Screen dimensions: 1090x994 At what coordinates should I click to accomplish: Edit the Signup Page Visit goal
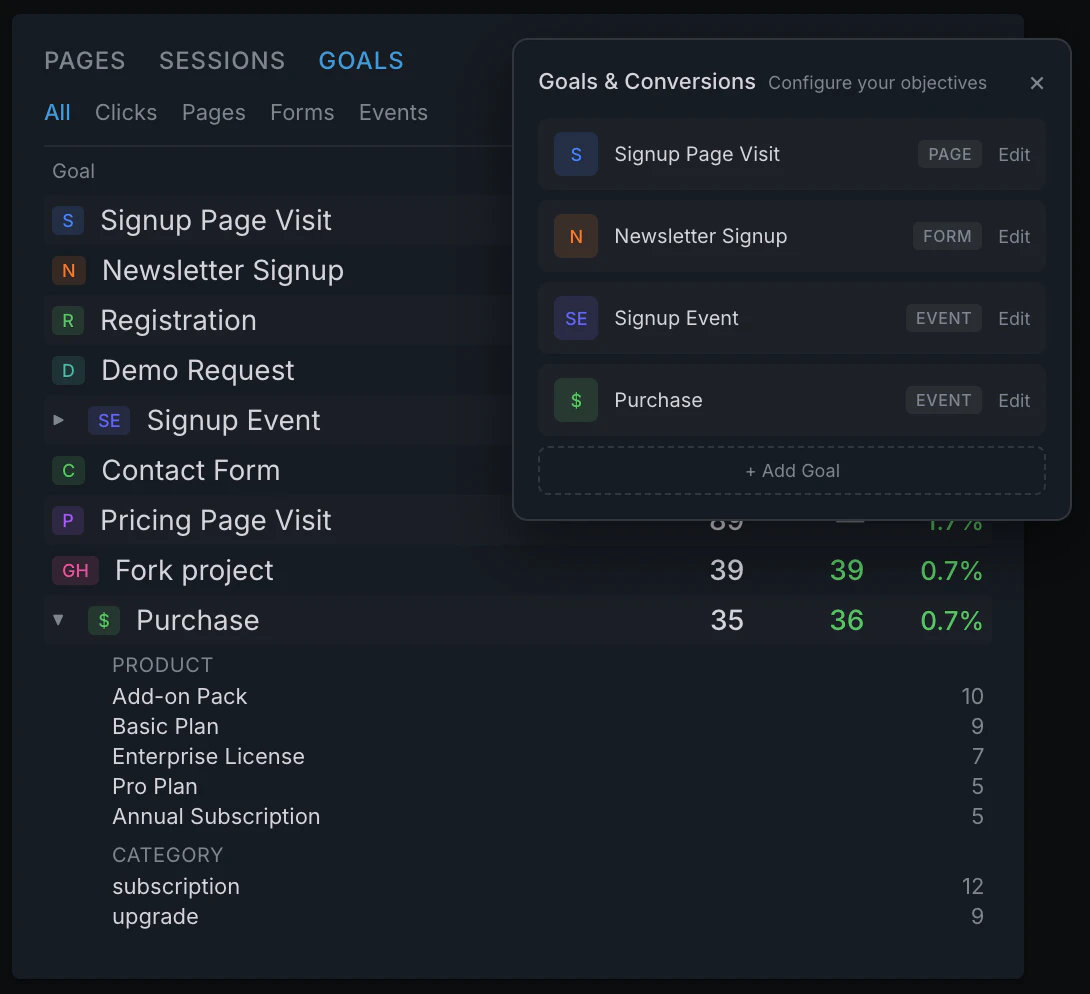(1014, 154)
